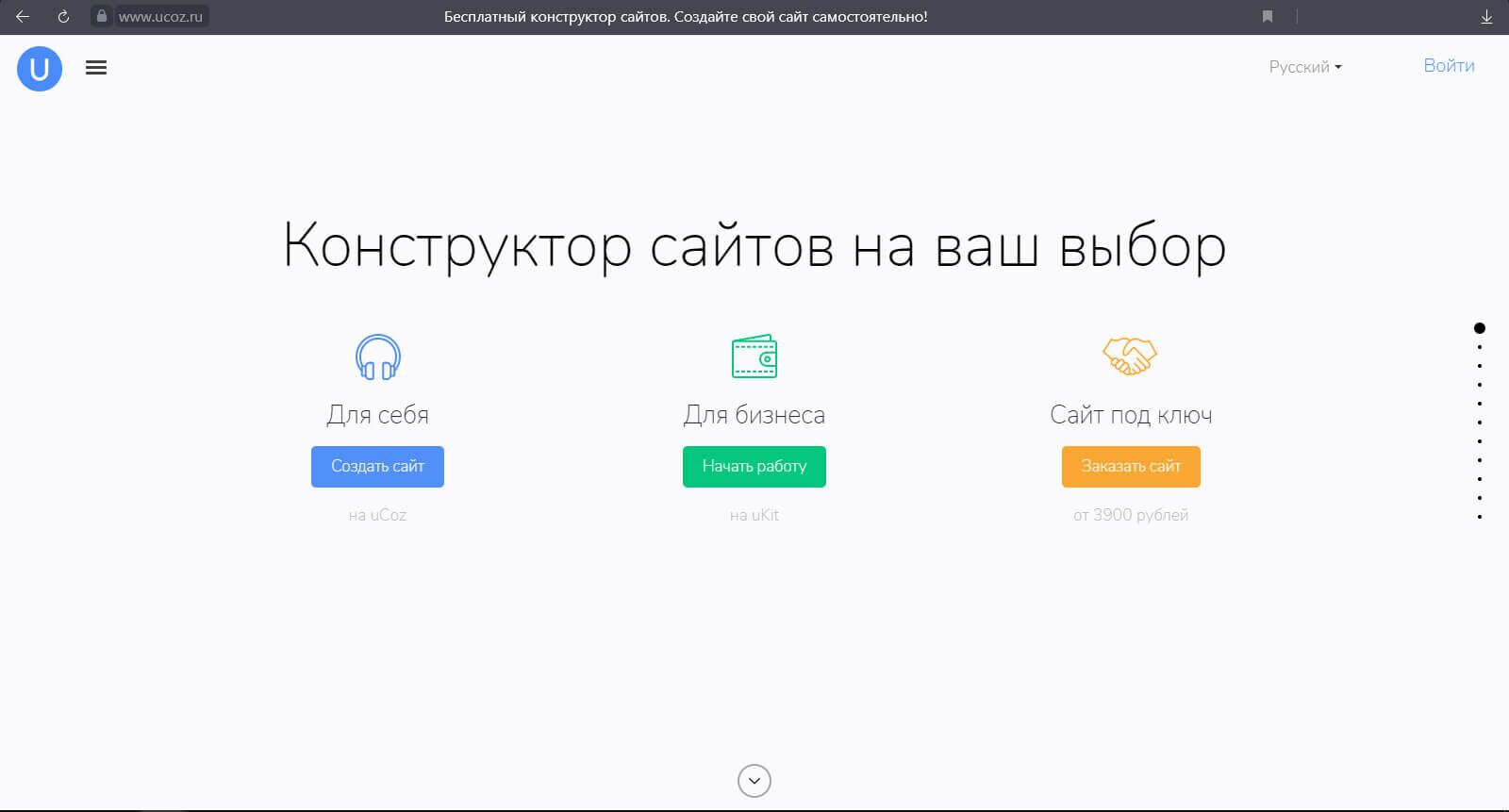Select the sixth section navigation dot
The image size is (1509, 812).
[x=1480, y=423]
